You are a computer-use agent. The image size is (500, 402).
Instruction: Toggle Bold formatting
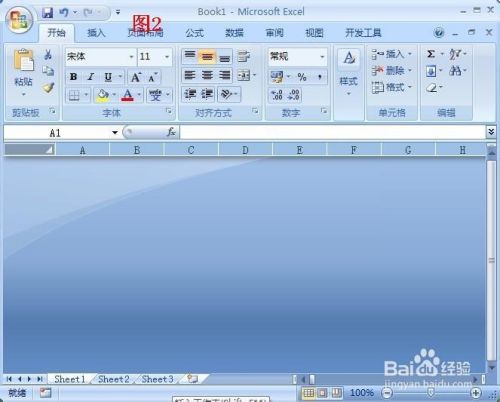73,77
